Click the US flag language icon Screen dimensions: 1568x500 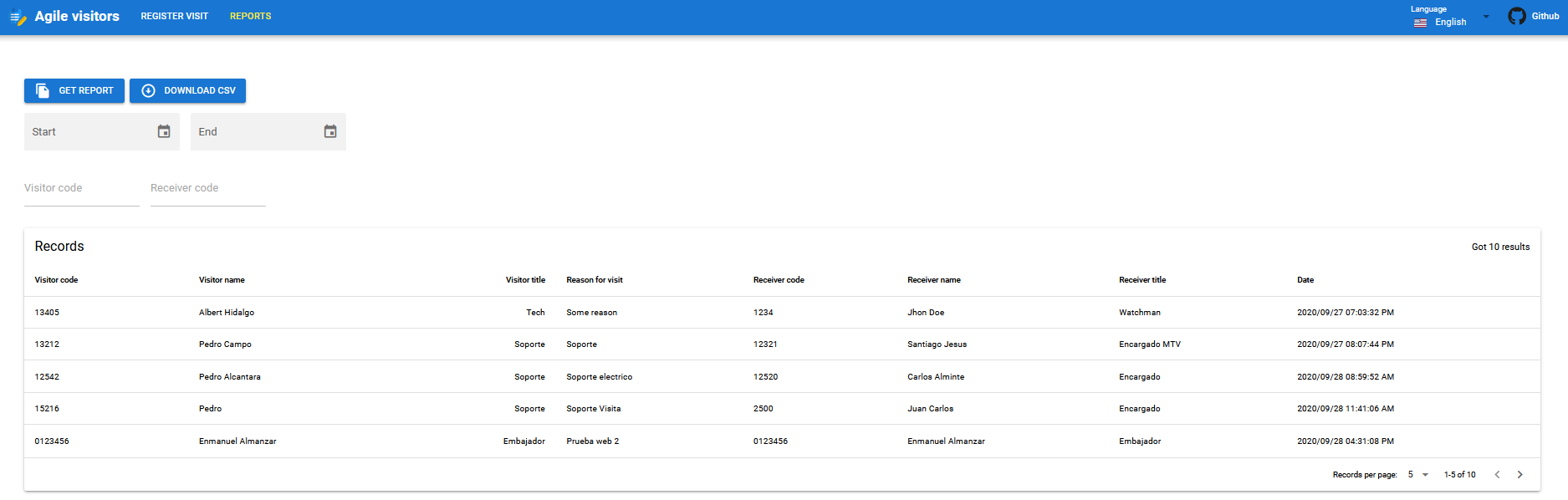[1420, 23]
